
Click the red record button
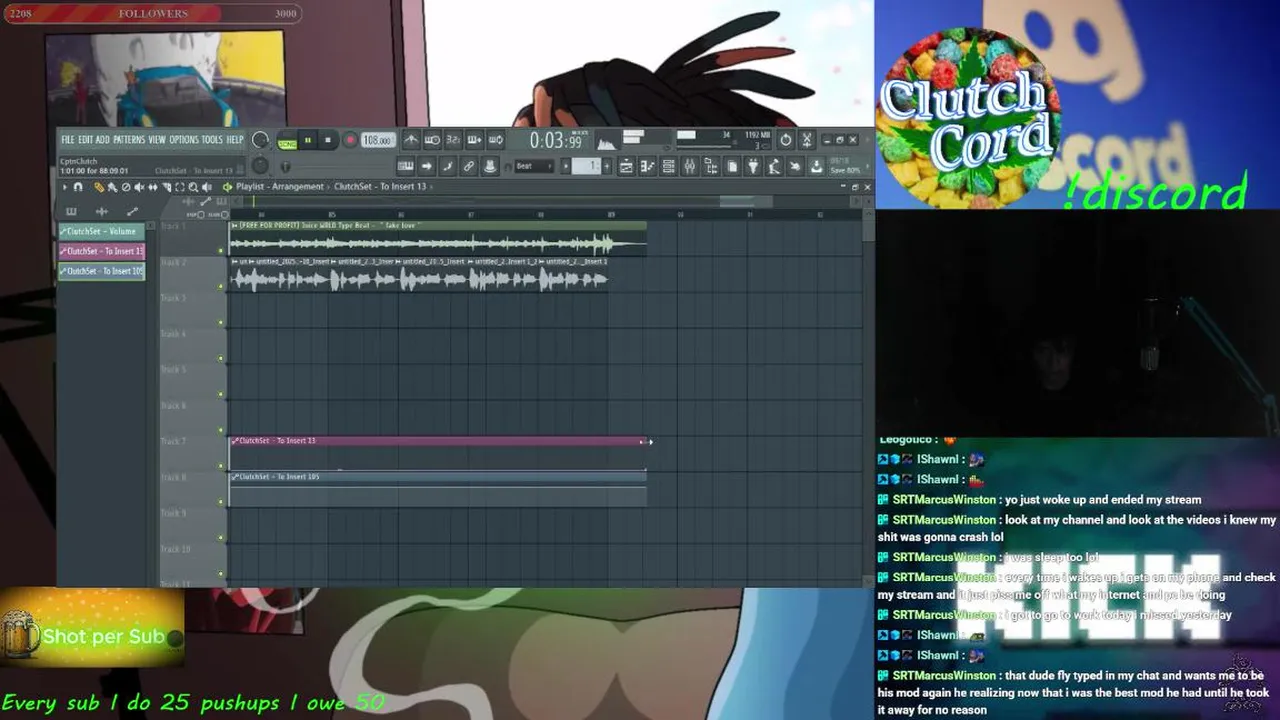pyautogui.click(x=350, y=140)
